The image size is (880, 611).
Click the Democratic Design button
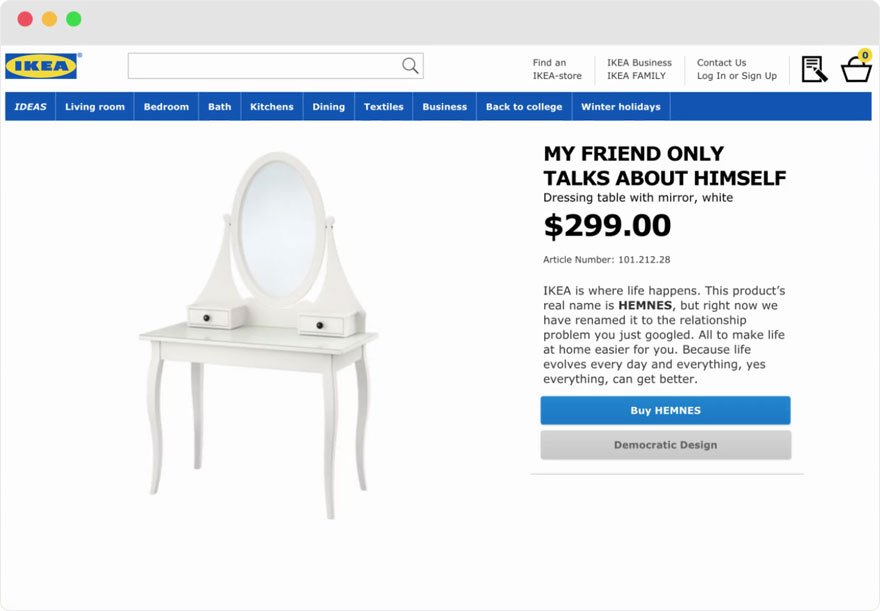pos(665,445)
